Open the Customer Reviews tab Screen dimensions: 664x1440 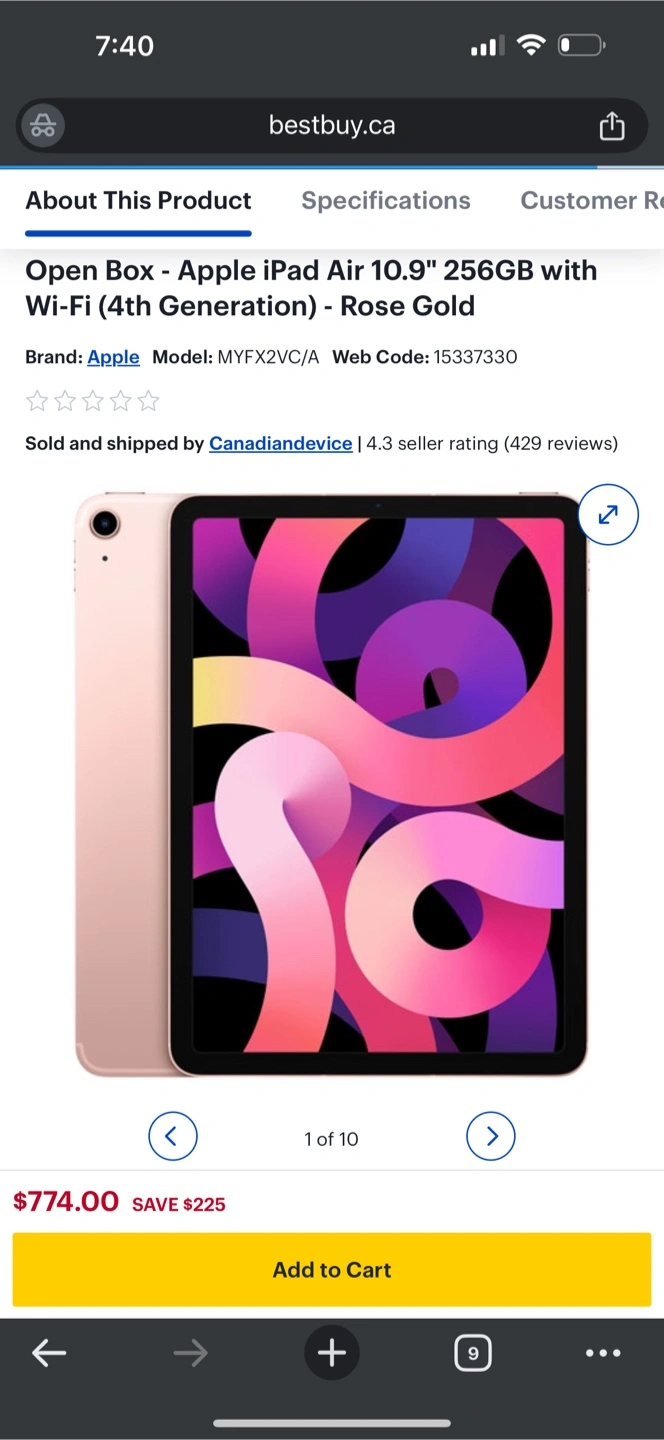click(592, 201)
